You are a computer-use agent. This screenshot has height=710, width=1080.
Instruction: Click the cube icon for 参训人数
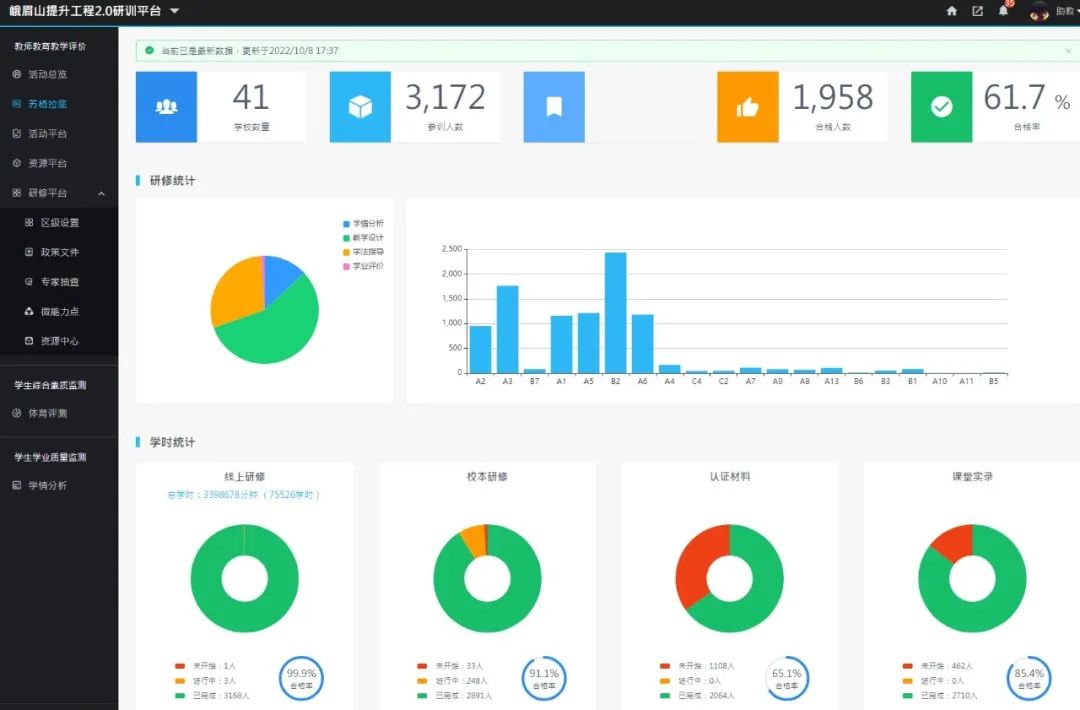tap(360, 107)
